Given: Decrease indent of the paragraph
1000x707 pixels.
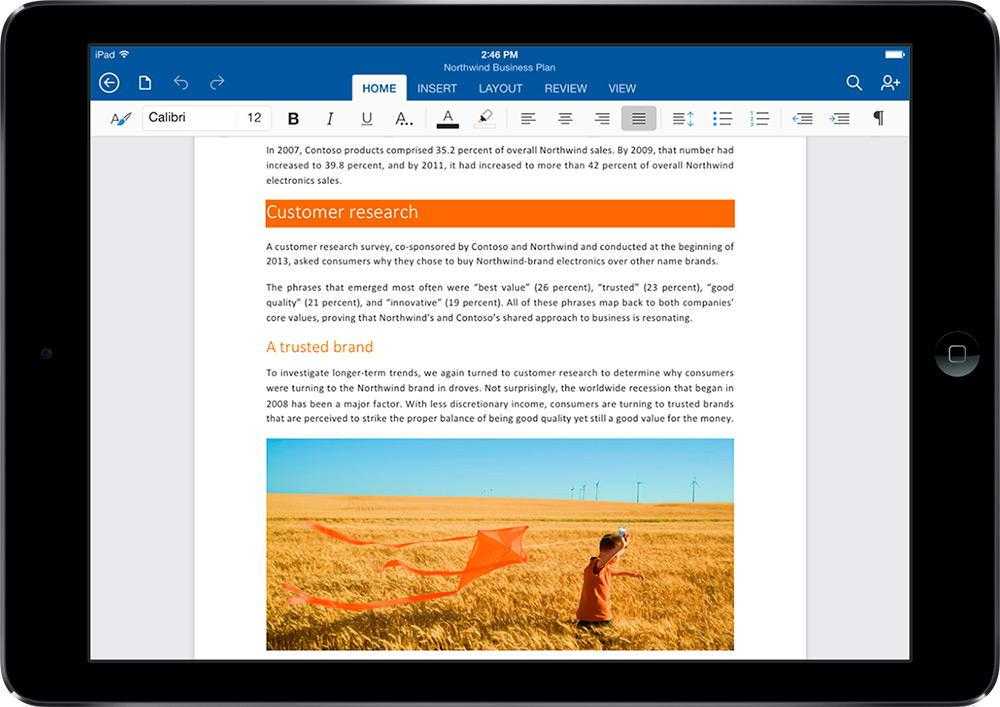Looking at the screenshot, I should click(802, 119).
